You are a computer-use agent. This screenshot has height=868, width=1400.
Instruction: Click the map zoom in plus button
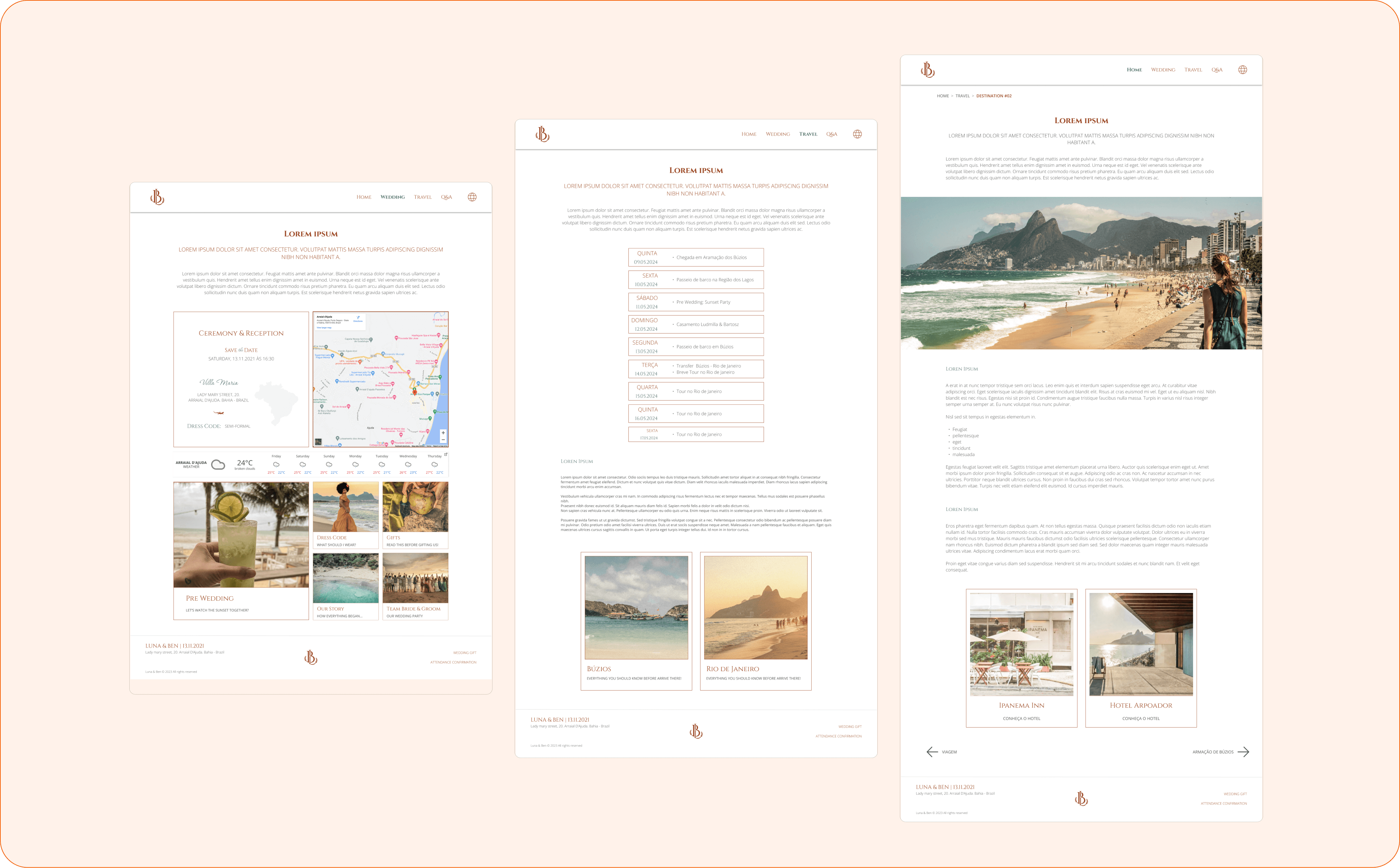coord(443,433)
